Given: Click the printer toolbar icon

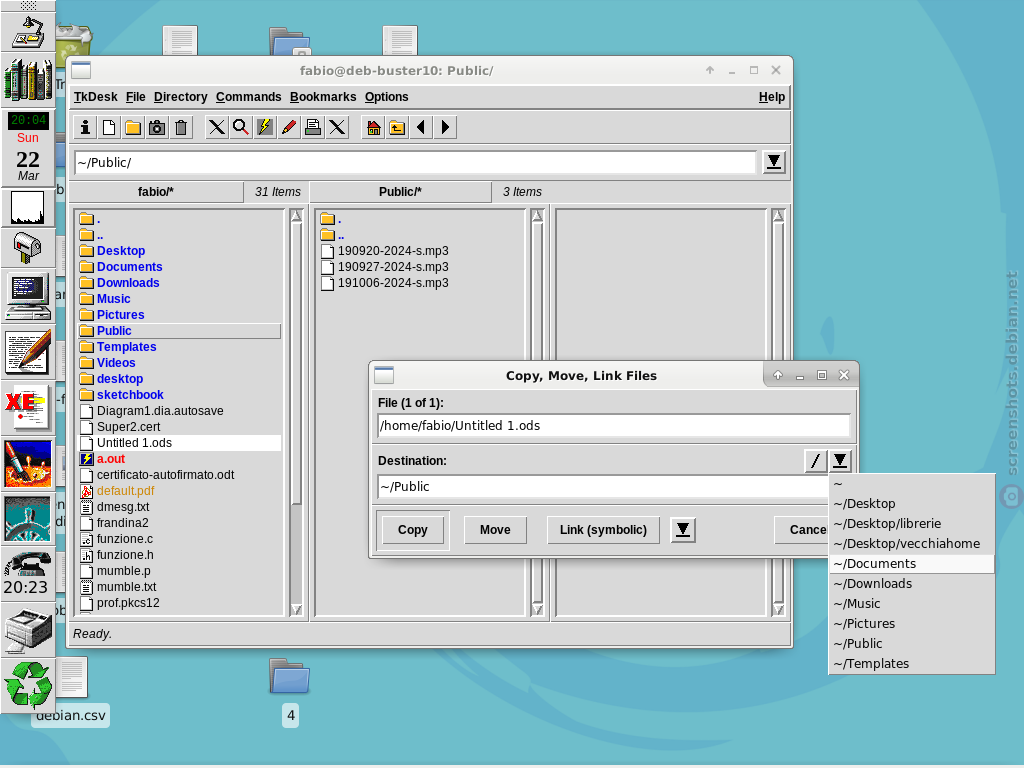Looking at the screenshot, I should coord(313,127).
